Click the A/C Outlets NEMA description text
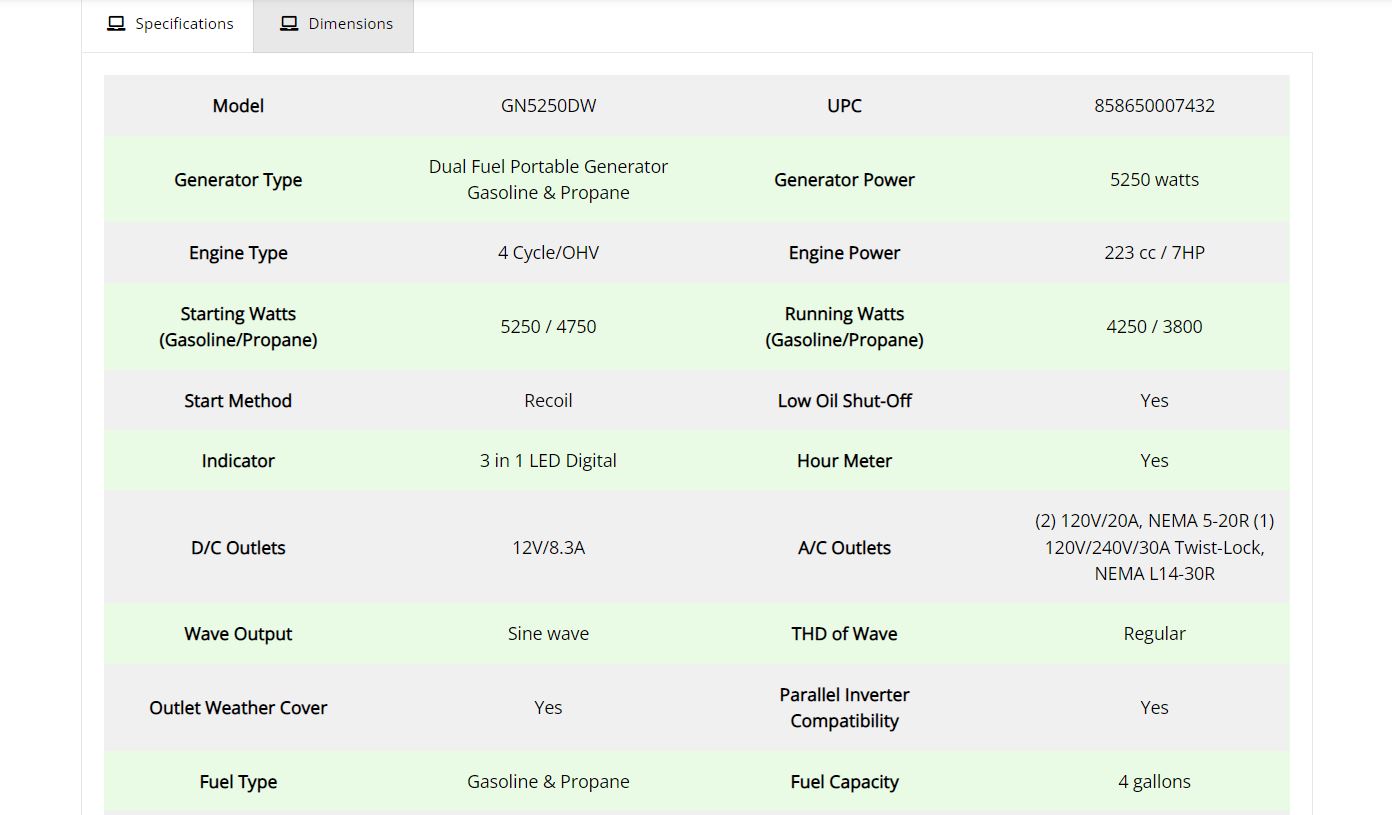 click(x=1154, y=547)
